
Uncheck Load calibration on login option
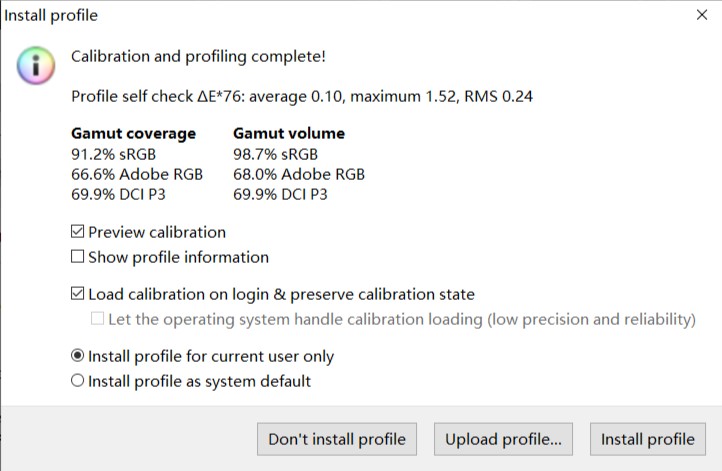coord(78,294)
